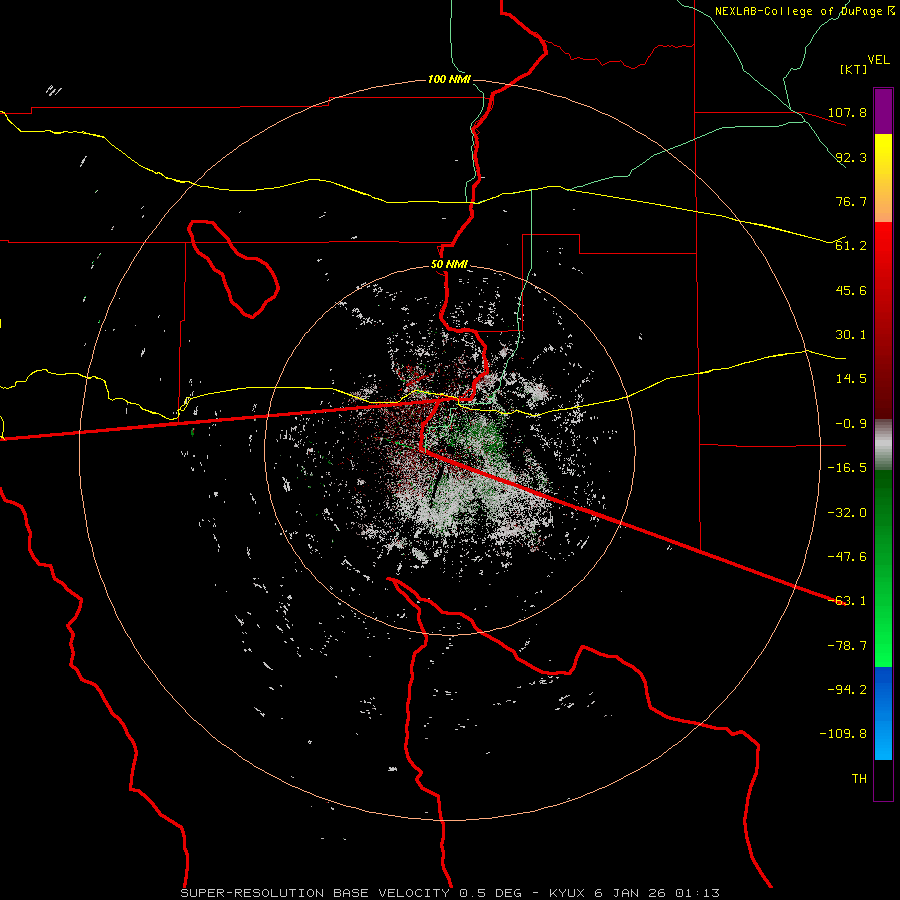Screen dimensions: 900x900
Task: Click the -16.5 velocity scale value
Action: point(847,468)
